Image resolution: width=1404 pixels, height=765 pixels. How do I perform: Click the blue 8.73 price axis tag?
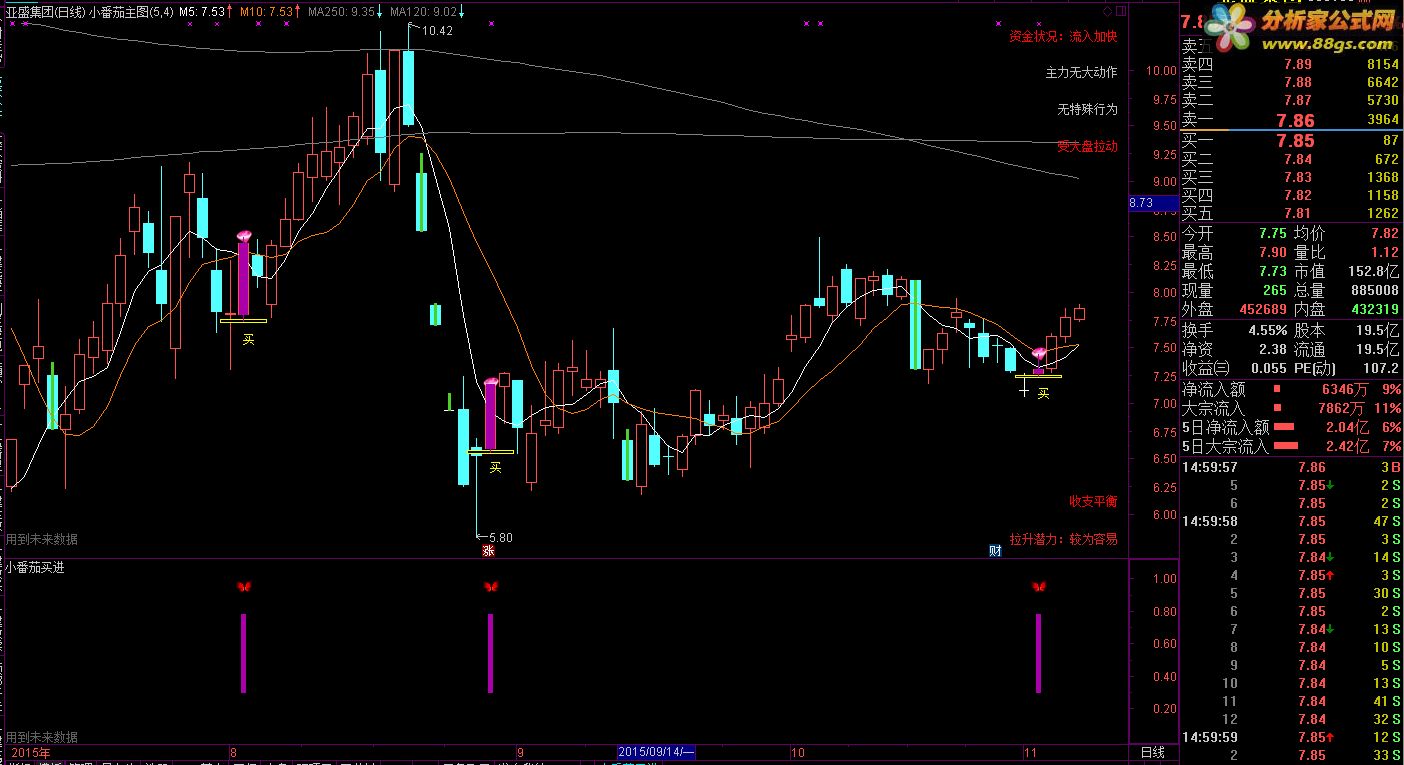(x=1153, y=202)
